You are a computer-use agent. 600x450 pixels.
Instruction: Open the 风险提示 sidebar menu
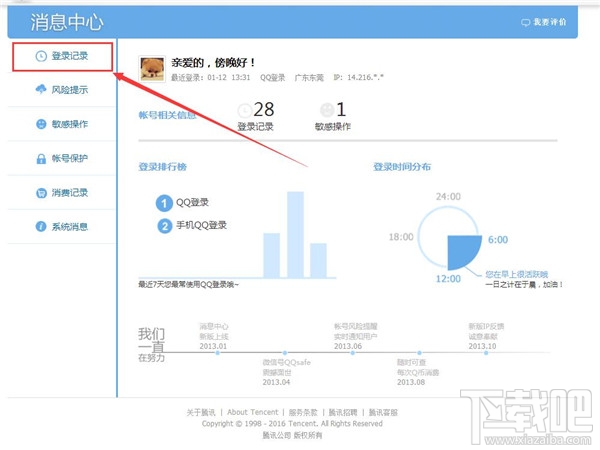[62, 90]
